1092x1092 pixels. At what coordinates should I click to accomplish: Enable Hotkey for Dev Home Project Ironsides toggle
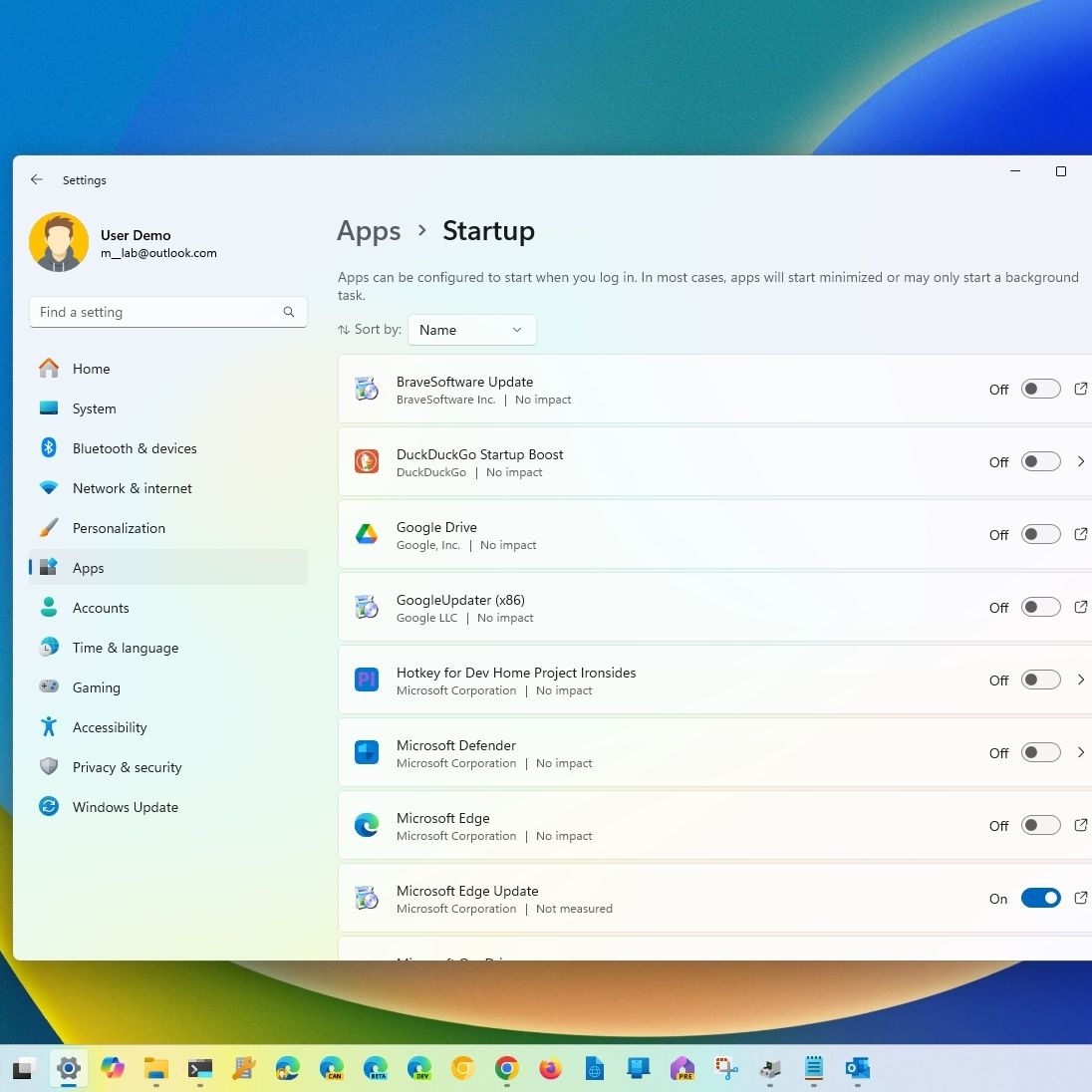[x=1040, y=680]
